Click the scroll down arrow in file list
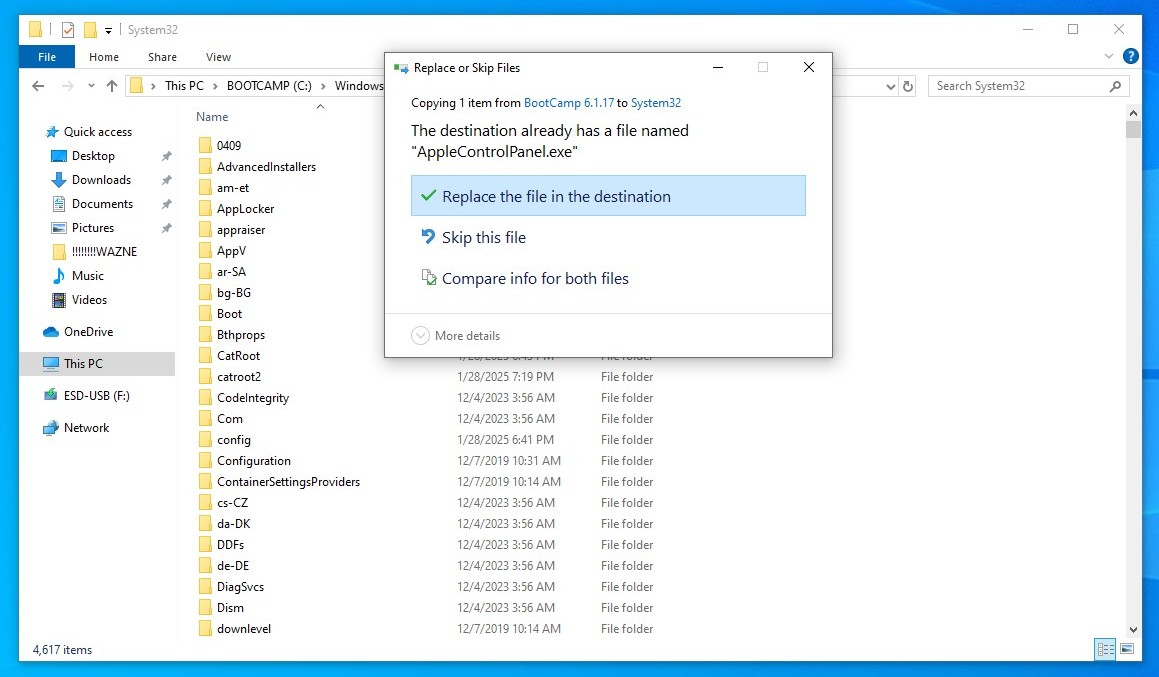This screenshot has width=1159, height=677. tap(1133, 630)
